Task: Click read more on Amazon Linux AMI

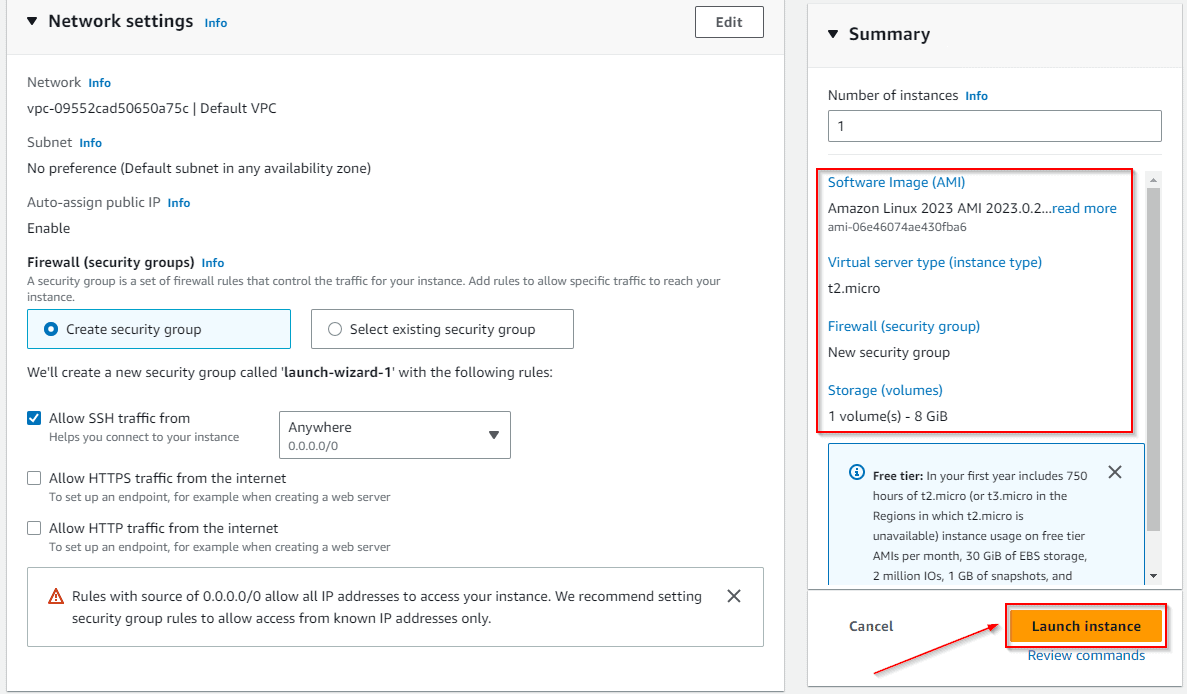Action: pyautogui.click(x=1084, y=208)
